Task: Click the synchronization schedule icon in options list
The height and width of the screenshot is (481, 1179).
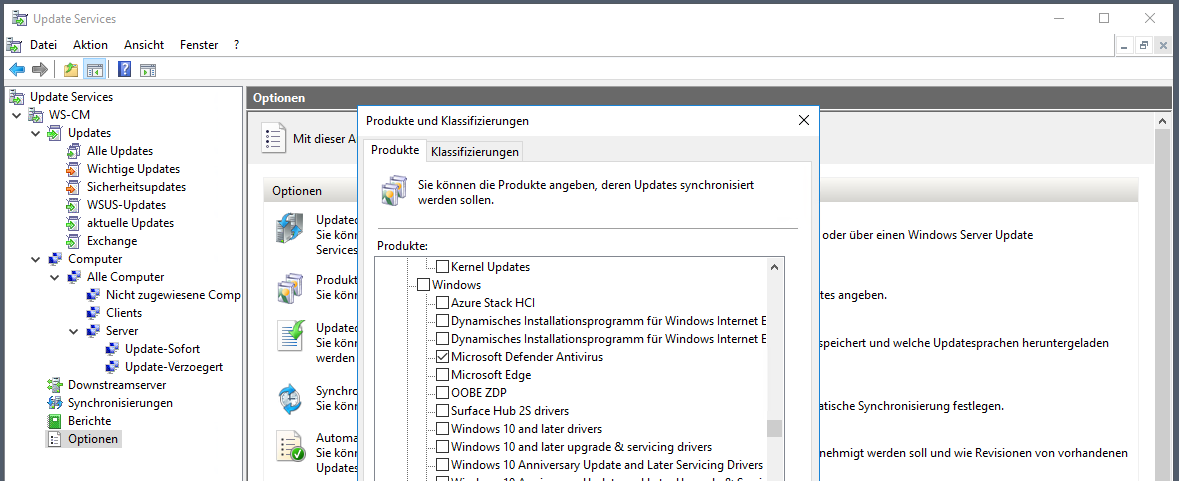Action: (x=289, y=399)
